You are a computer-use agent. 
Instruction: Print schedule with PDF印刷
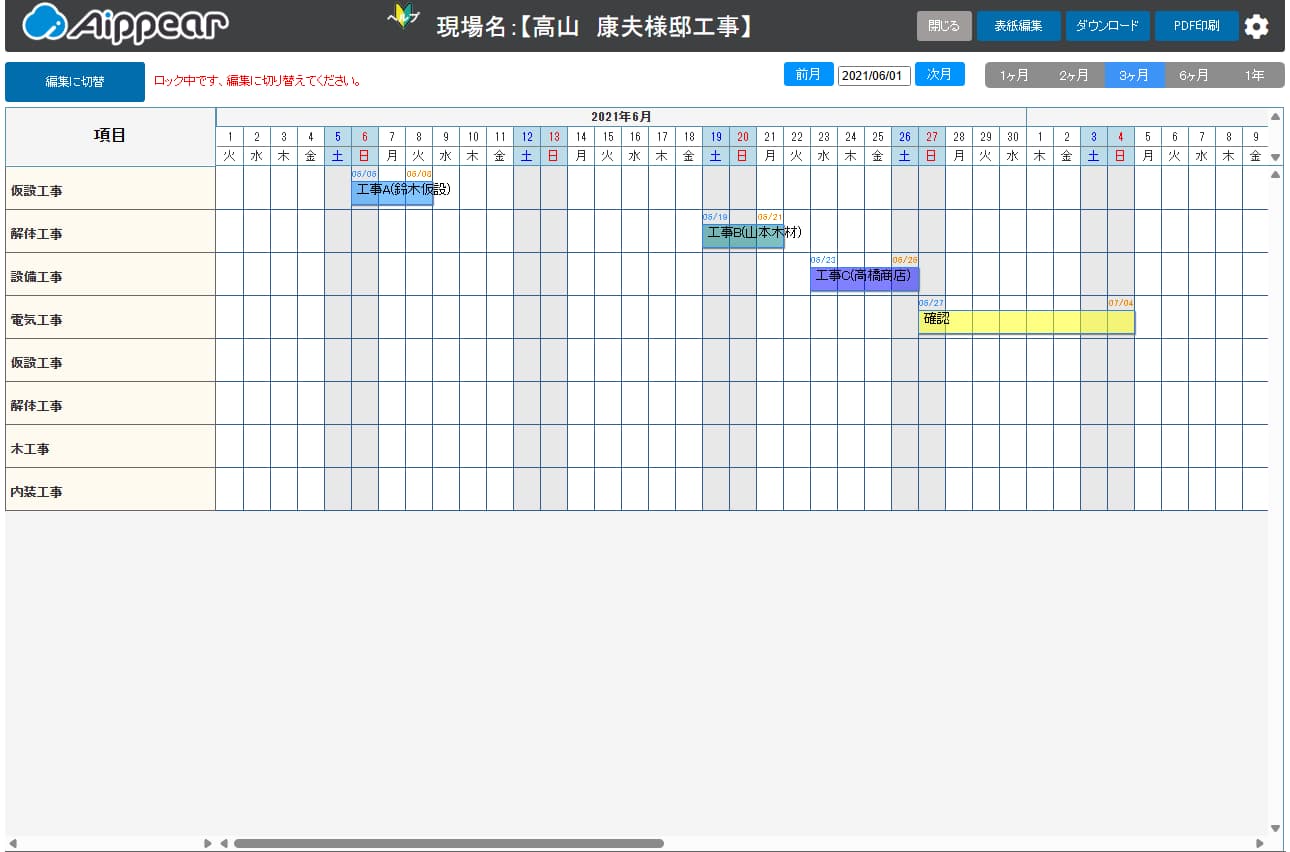(x=1196, y=26)
